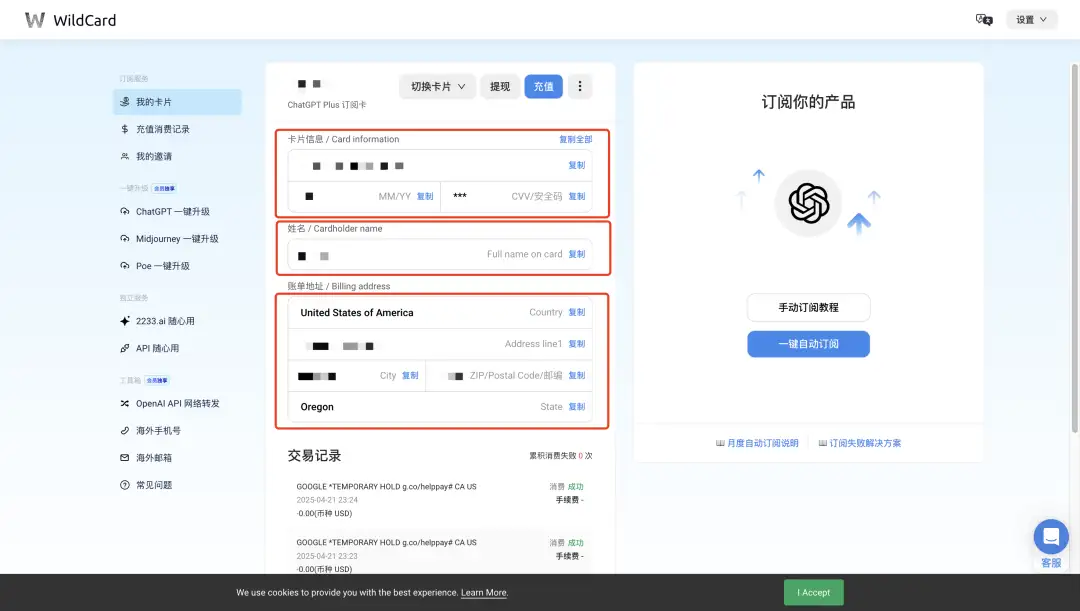1080x611 pixels.
Task: Copy the CVV security code
Action: (x=577, y=196)
